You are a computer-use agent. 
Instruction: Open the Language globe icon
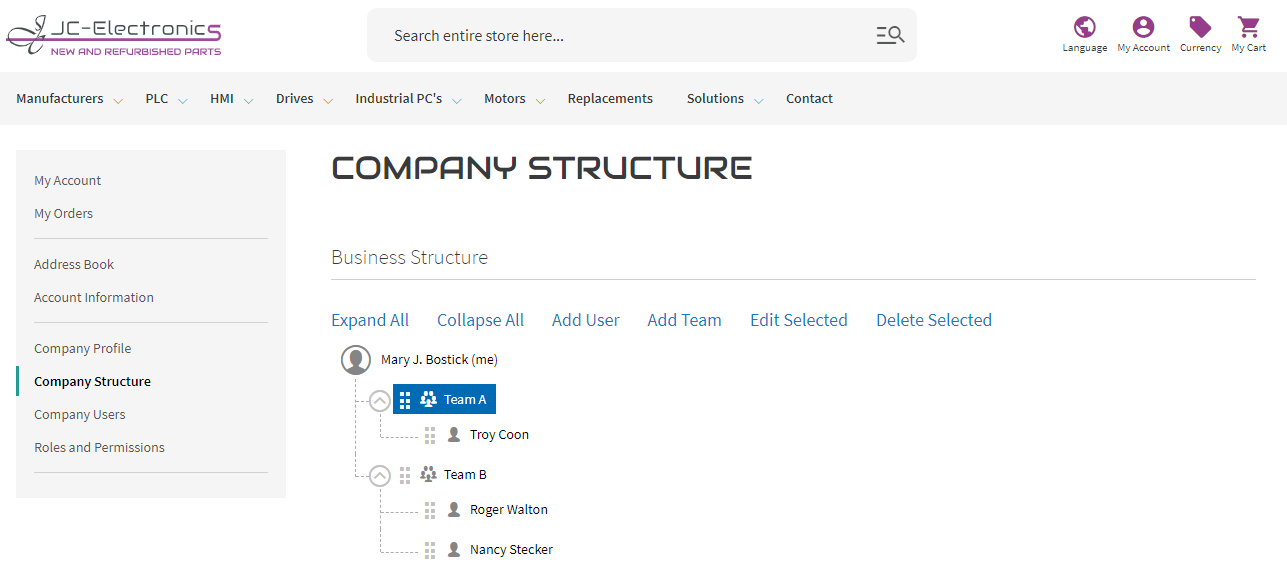pos(1084,27)
